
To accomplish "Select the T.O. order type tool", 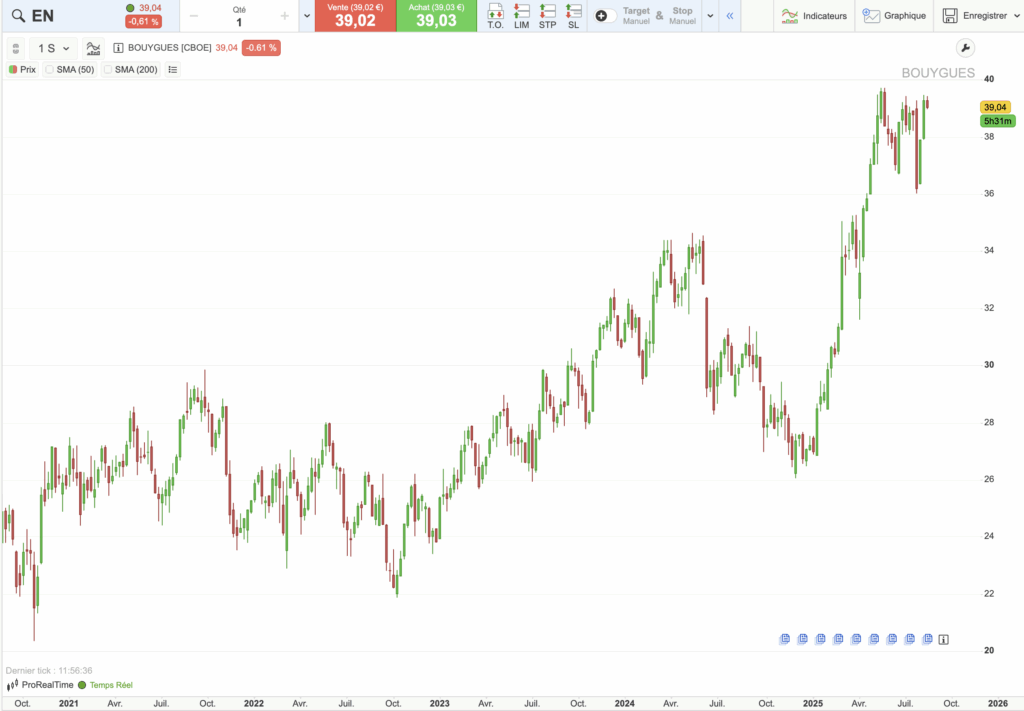I will (494, 16).
